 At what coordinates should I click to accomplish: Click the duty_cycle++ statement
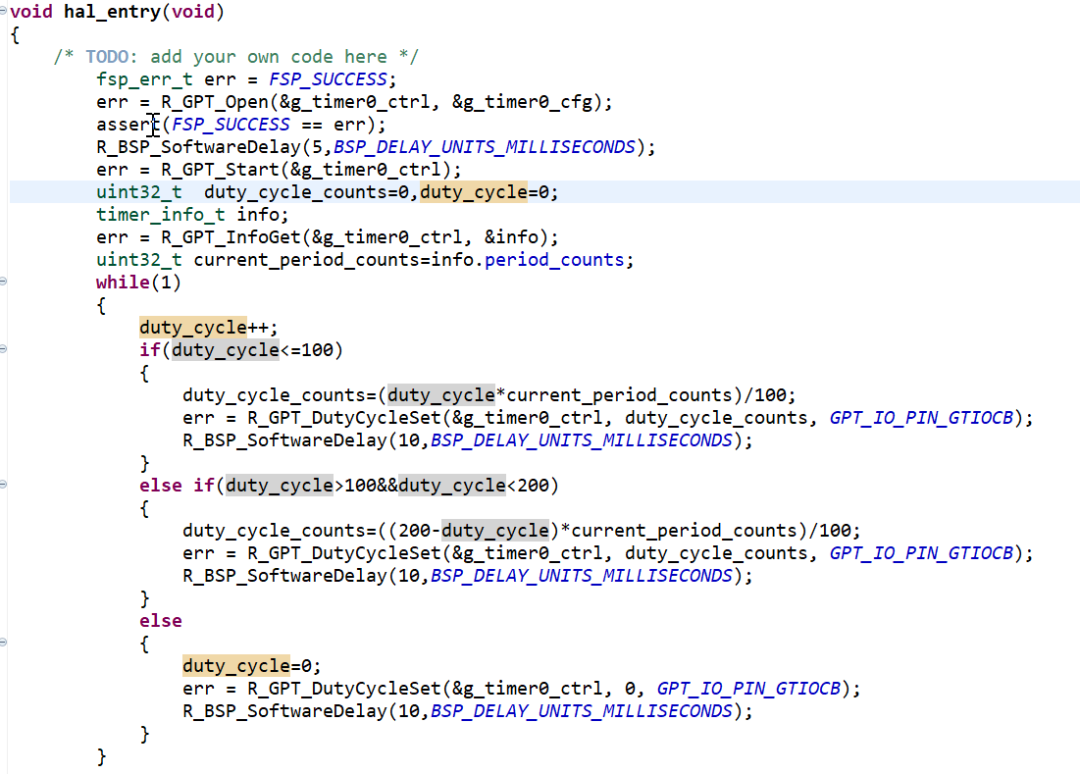208,328
